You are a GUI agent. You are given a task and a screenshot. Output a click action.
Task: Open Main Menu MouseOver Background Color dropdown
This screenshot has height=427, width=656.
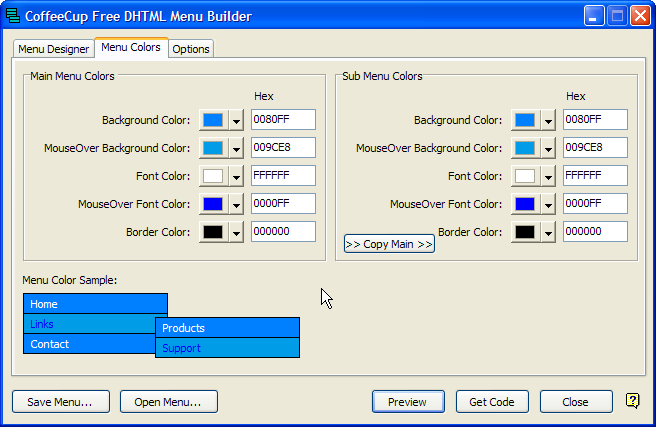pos(236,148)
